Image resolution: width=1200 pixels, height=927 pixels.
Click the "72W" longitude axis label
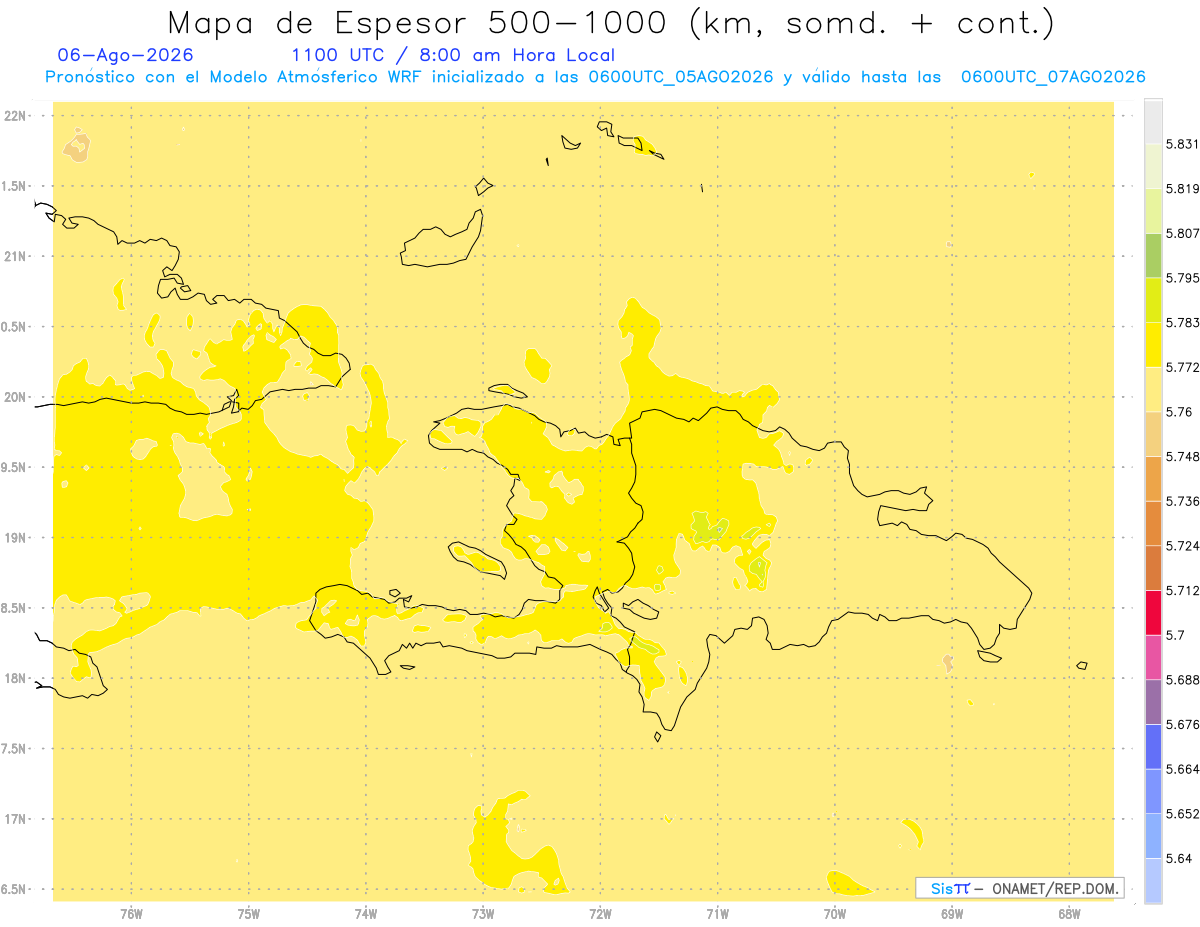coord(600,914)
